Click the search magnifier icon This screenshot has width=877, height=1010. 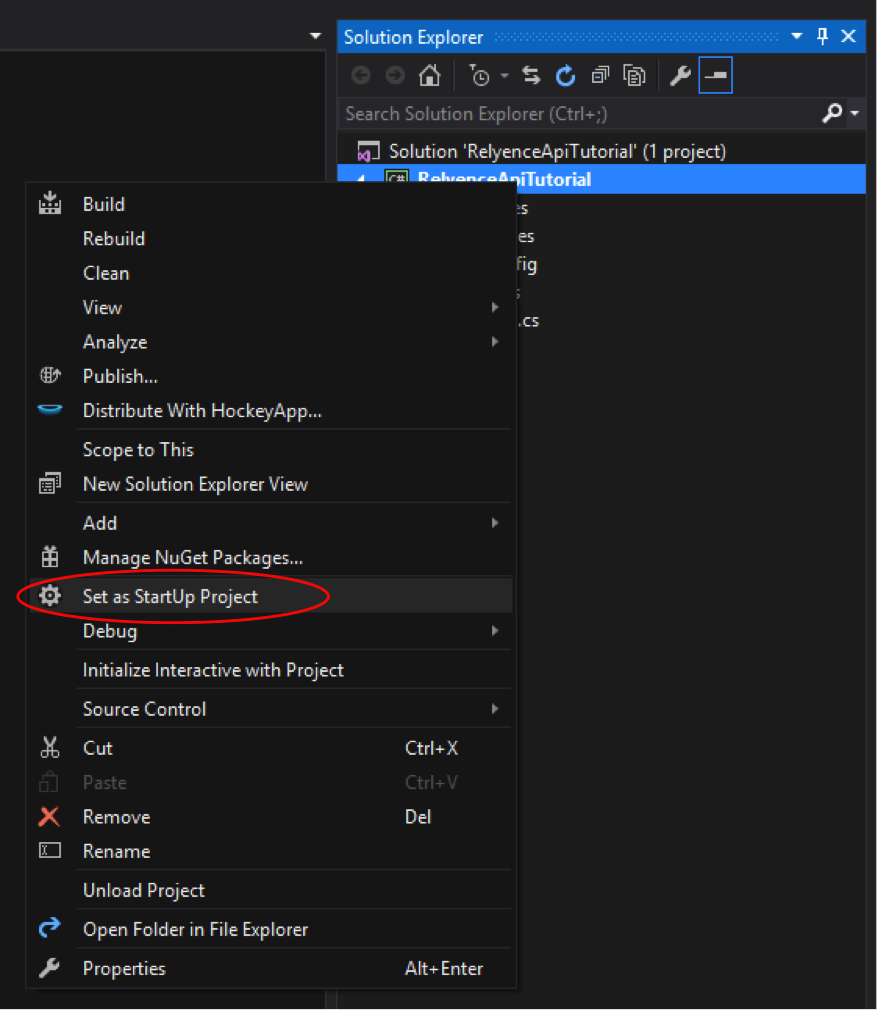(831, 114)
